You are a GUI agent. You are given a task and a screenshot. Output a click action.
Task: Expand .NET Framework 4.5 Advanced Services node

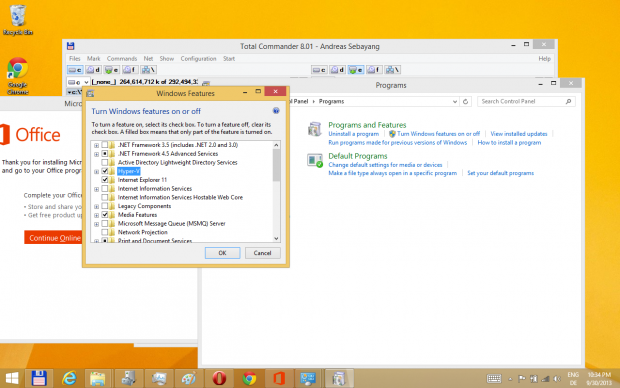pyautogui.click(x=96, y=154)
